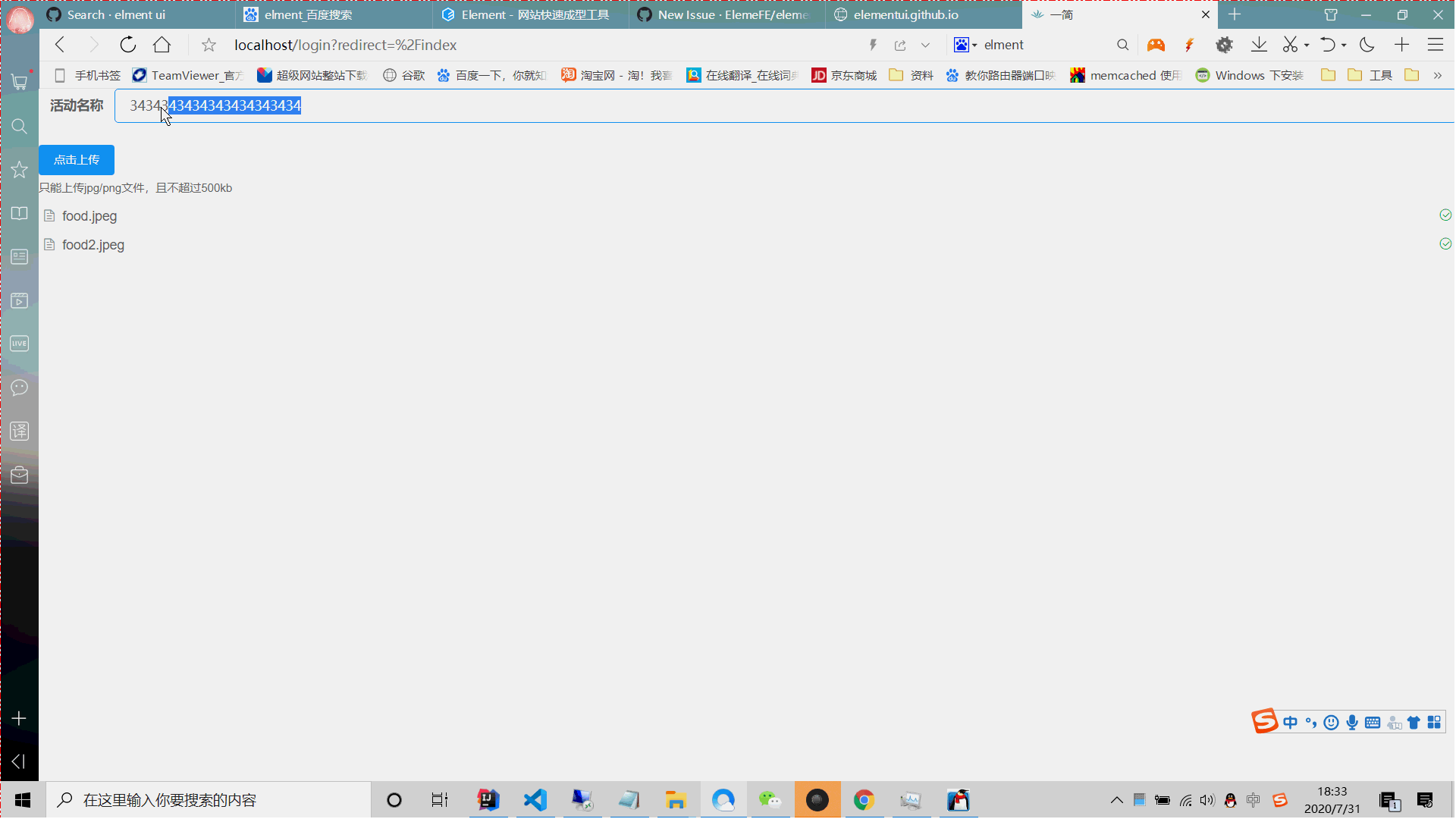The height and width of the screenshot is (819, 1456).
Task: Select the food2.jpeg file entry
Action: [x=747, y=245]
